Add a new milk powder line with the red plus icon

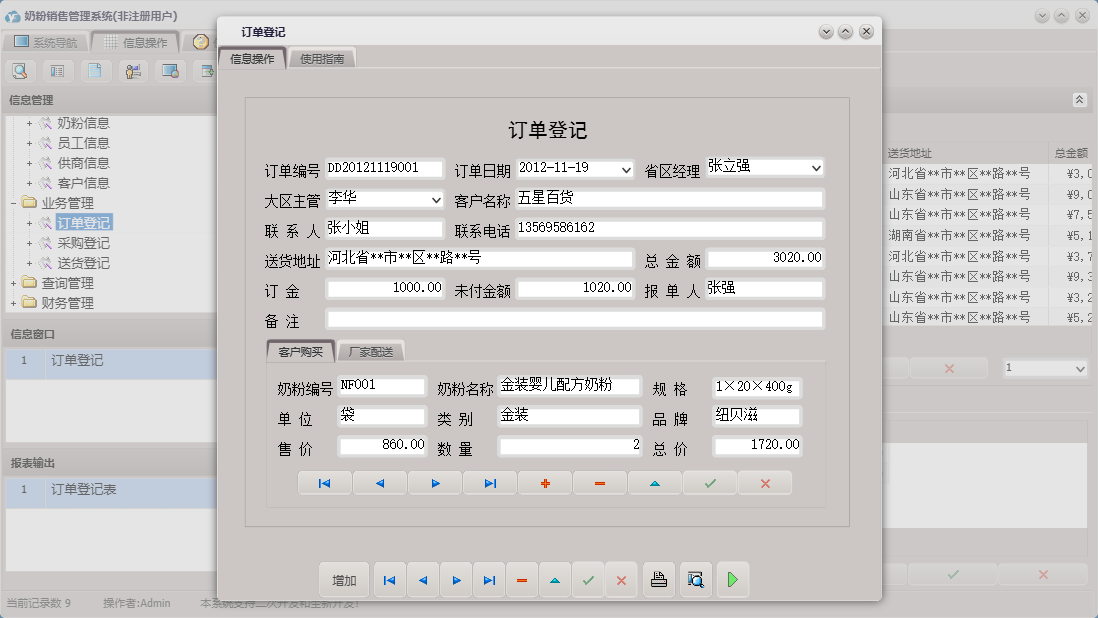point(544,482)
